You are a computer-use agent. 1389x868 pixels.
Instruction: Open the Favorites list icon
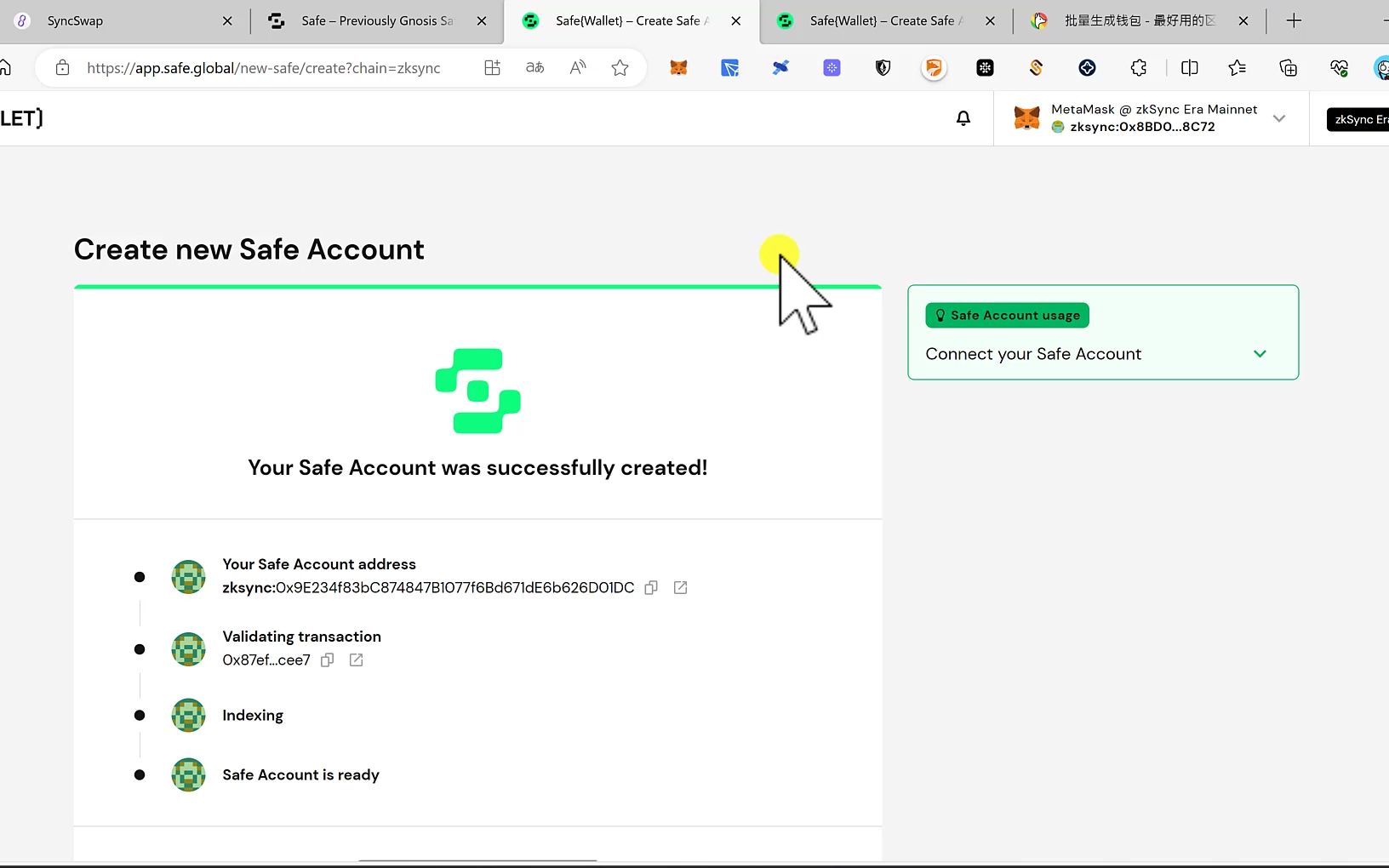point(1238,68)
